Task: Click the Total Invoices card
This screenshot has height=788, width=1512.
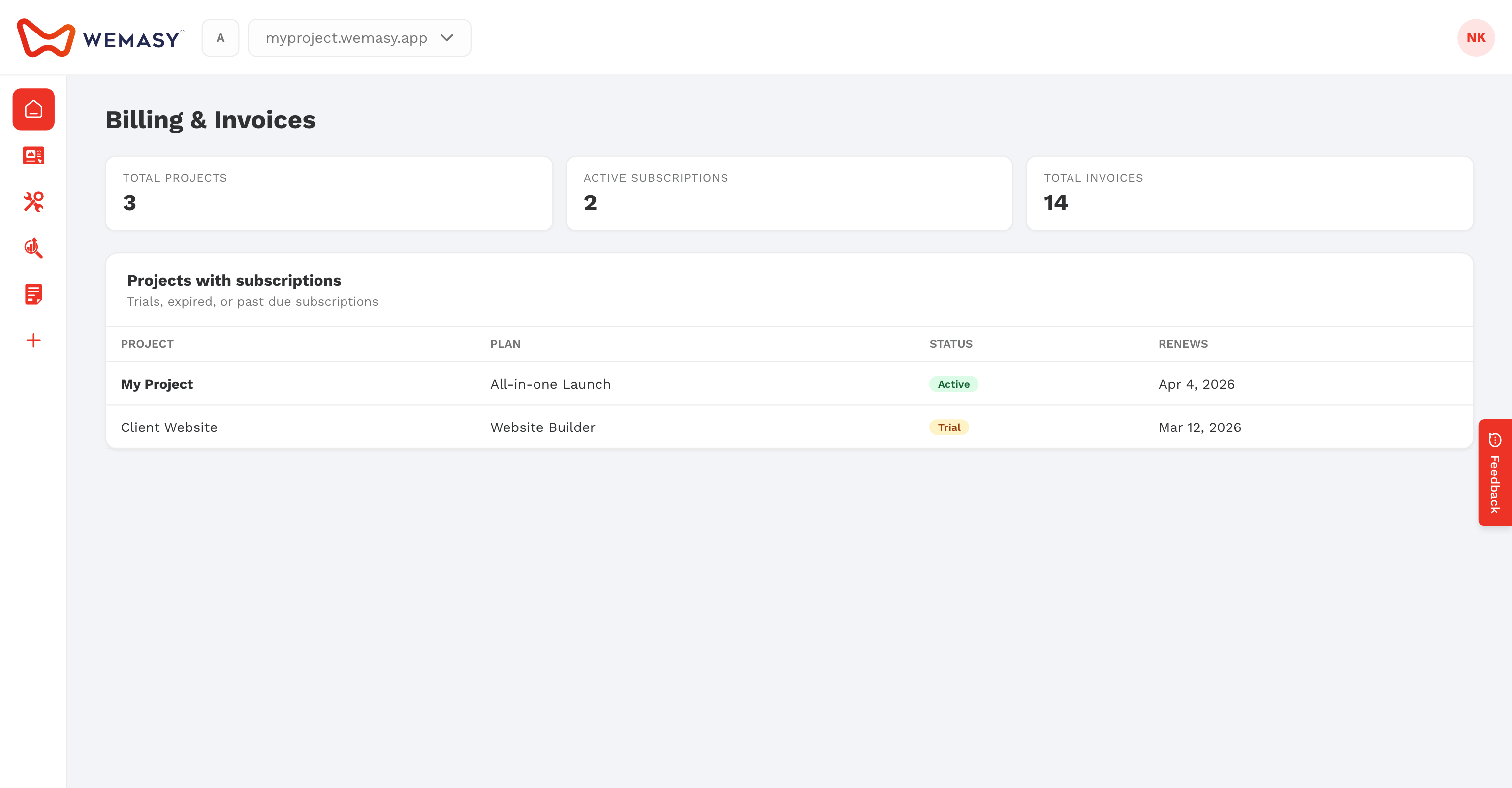Action: 1250,193
